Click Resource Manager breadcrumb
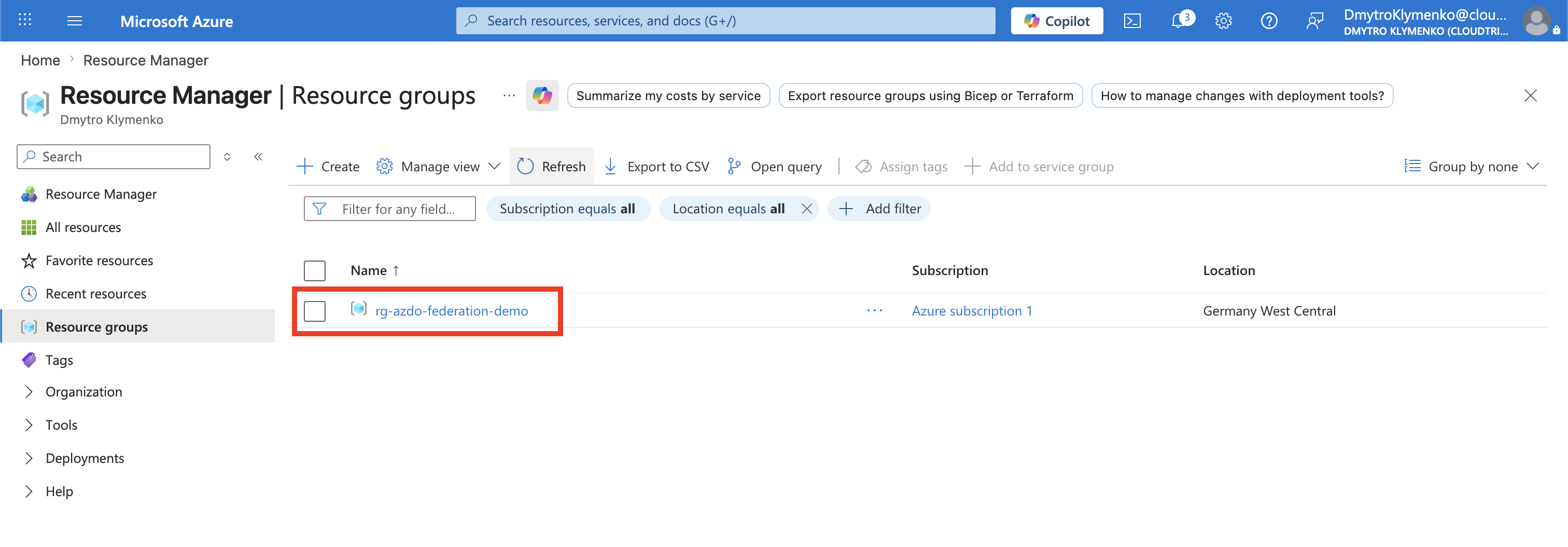Image resolution: width=1568 pixels, height=547 pixels. (x=146, y=60)
